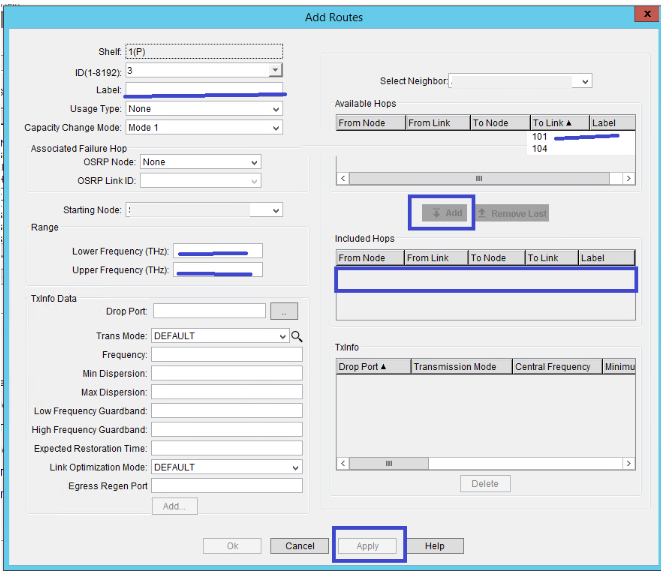Click the Label input field
Viewport: 661px width, 573px height.
tap(204, 89)
